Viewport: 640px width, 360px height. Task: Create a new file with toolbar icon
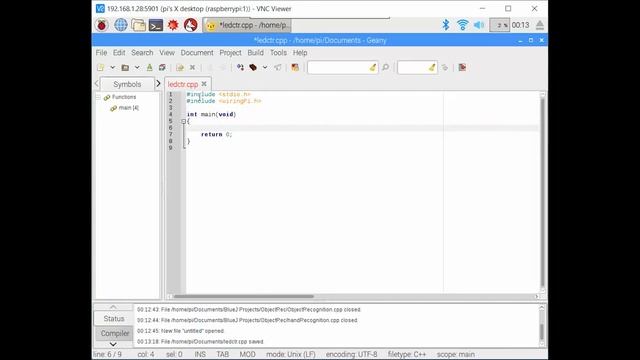[x=100, y=68]
